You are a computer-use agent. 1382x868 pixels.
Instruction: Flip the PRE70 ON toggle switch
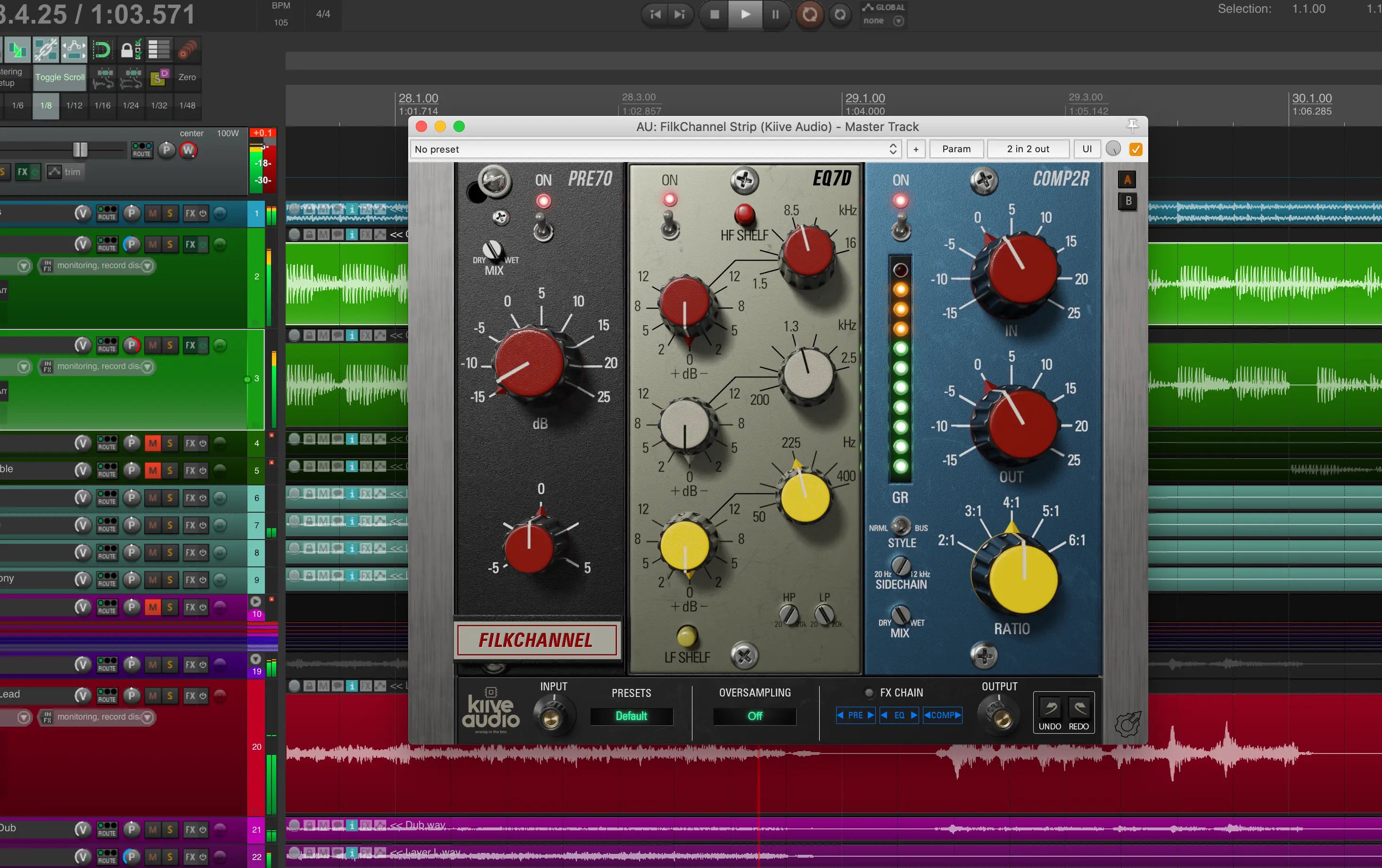[543, 227]
